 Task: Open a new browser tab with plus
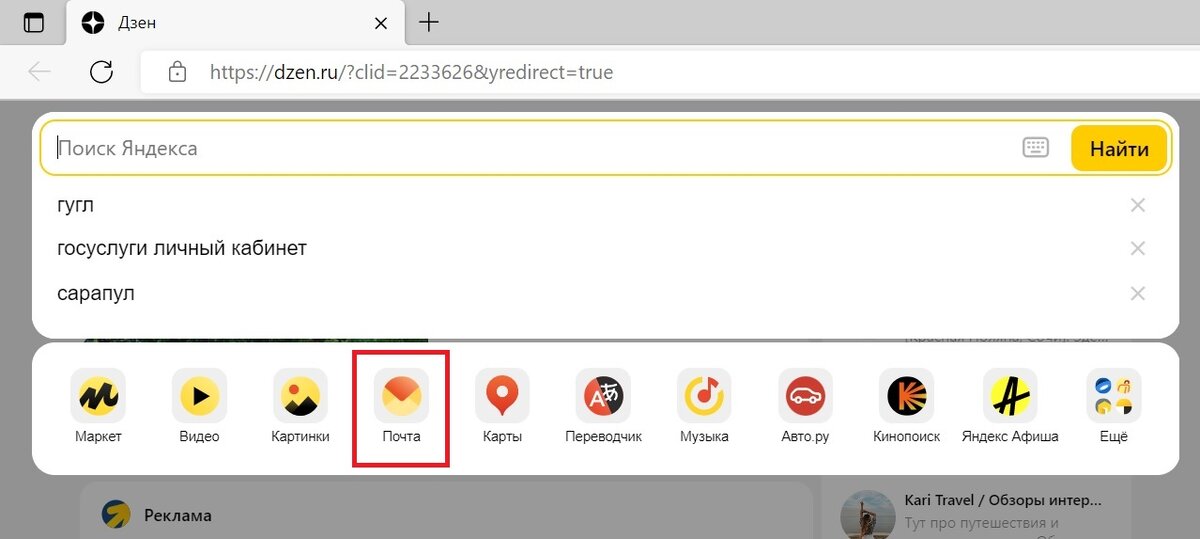[429, 22]
